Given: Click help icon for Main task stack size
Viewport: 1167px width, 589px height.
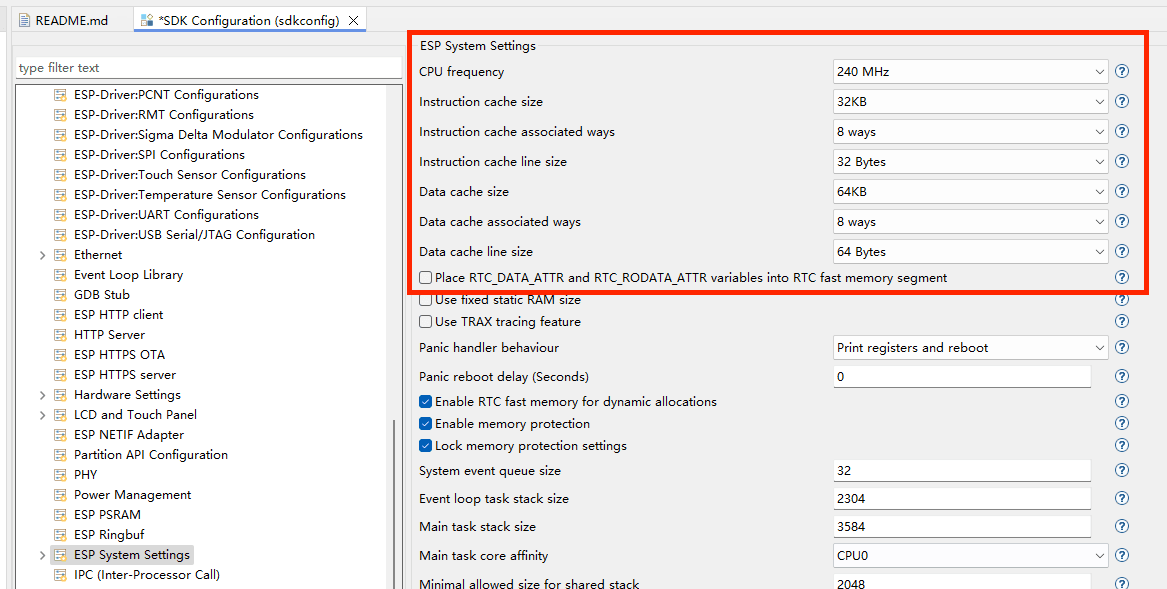Looking at the screenshot, I should point(1122,526).
